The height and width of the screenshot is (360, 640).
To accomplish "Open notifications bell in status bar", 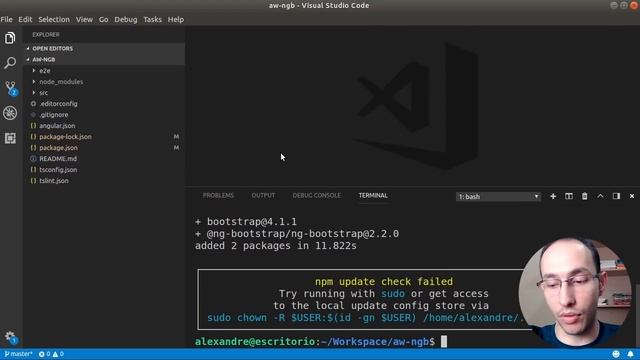I will pos(631,354).
